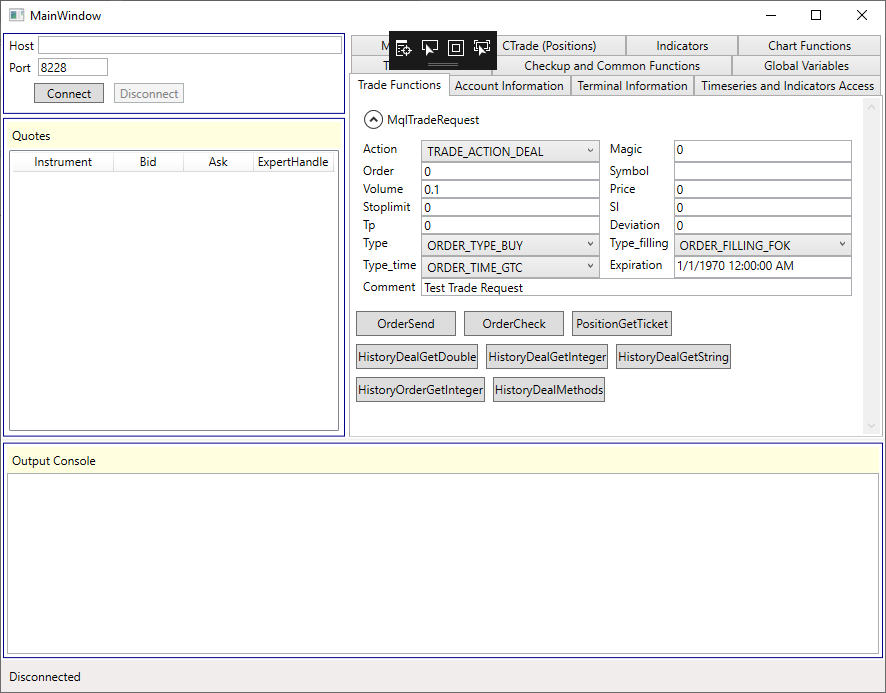The image size is (886, 693).
Task: Click the Volume field showing 0.1
Action: 510,189
